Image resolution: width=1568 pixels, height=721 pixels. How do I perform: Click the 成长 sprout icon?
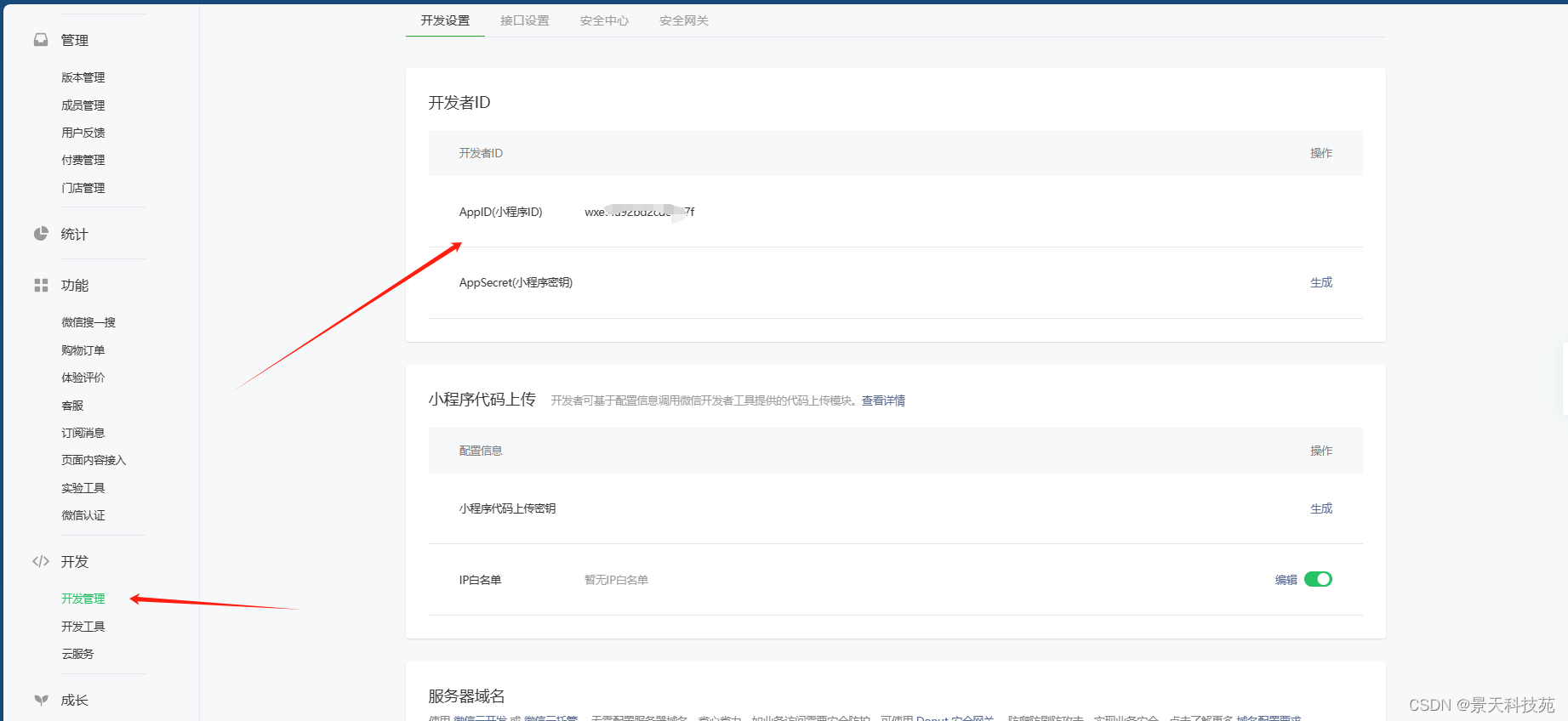(x=41, y=700)
